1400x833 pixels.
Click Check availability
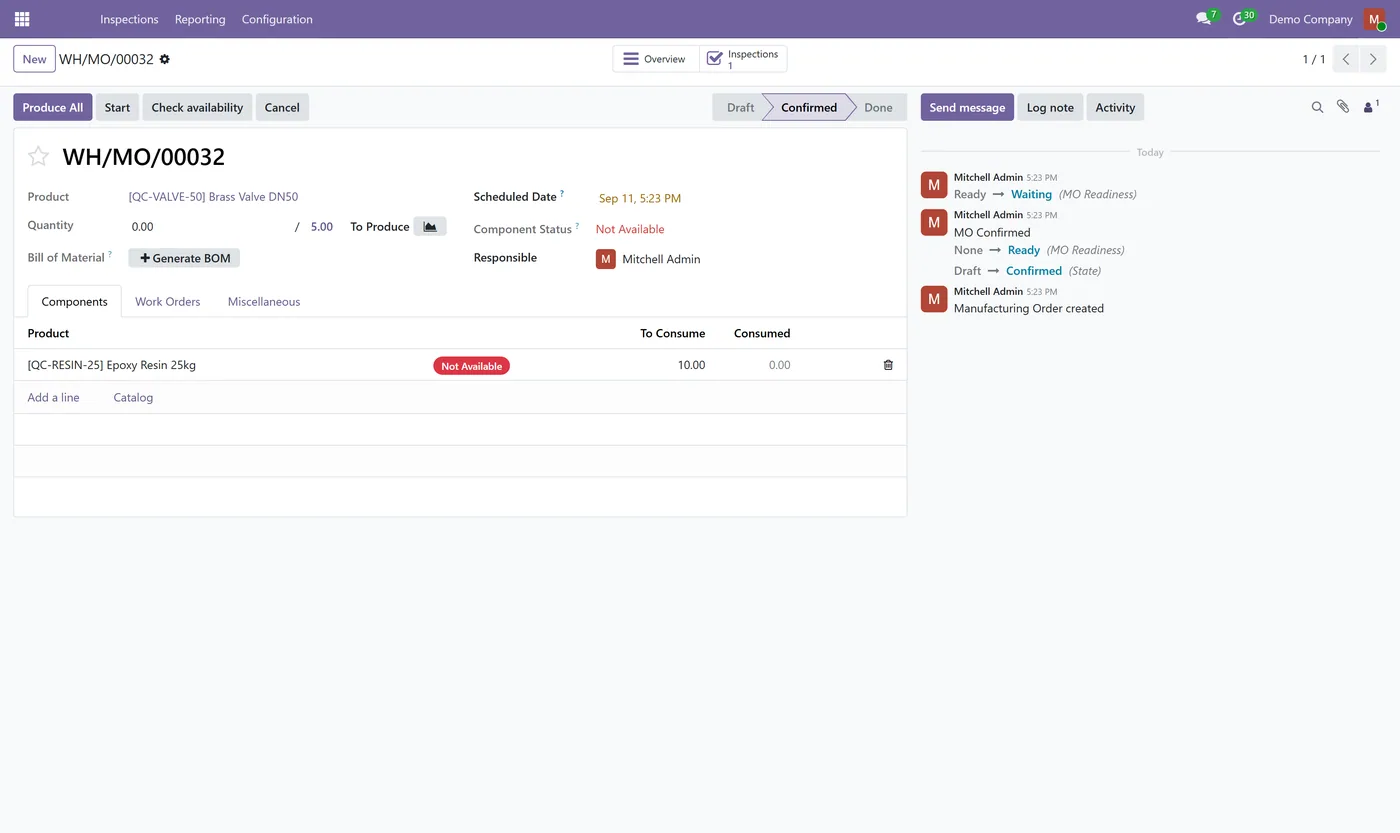pyautogui.click(x=197, y=107)
